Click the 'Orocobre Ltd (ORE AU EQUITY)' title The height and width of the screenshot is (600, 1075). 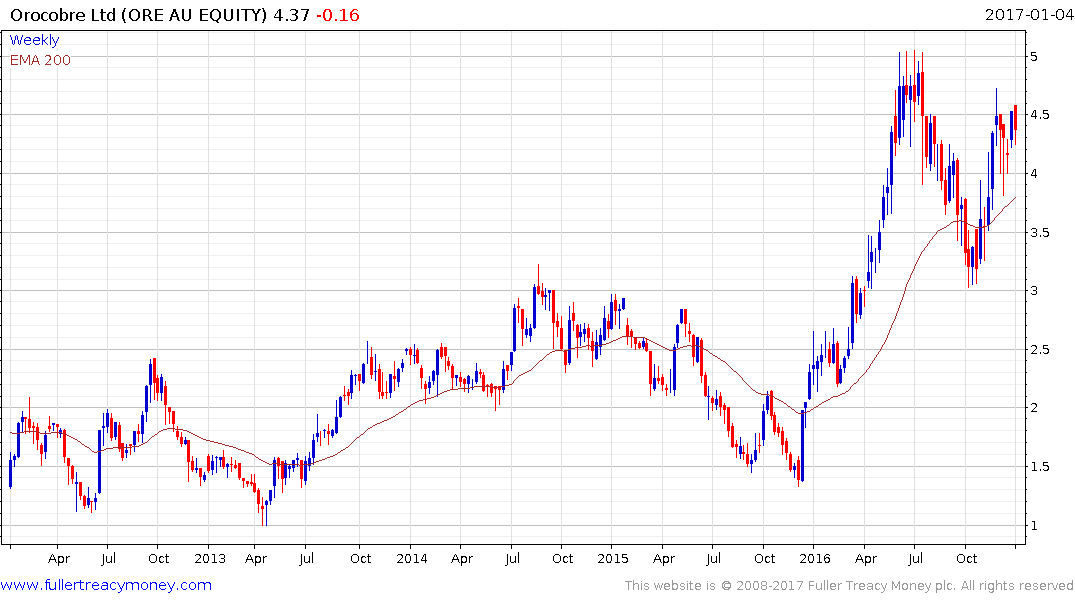pos(138,15)
